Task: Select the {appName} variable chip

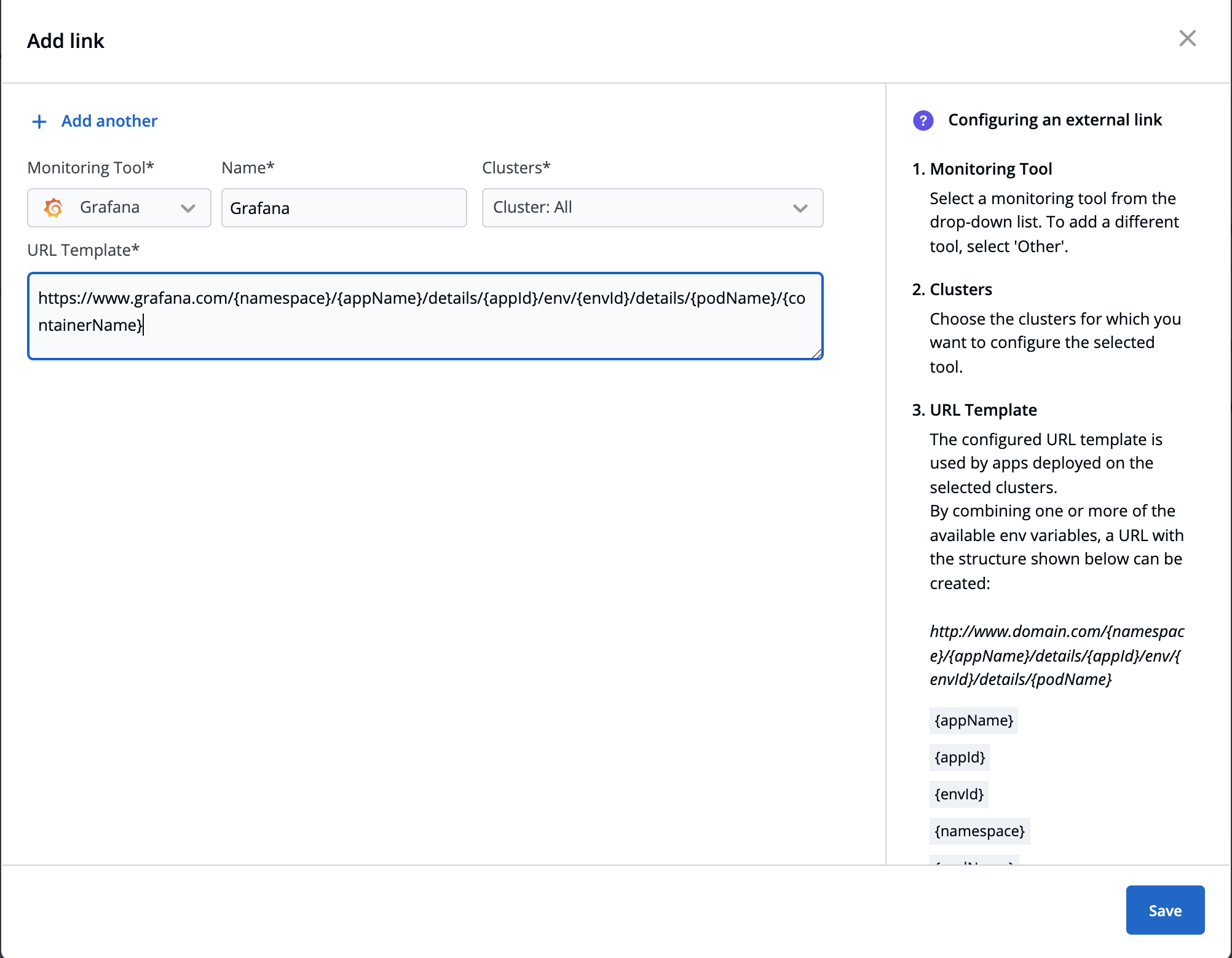Action: click(x=973, y=720)
